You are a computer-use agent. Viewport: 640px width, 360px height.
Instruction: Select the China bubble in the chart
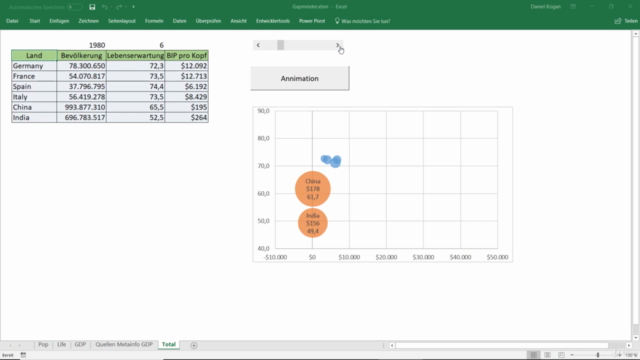pos(313,189)
